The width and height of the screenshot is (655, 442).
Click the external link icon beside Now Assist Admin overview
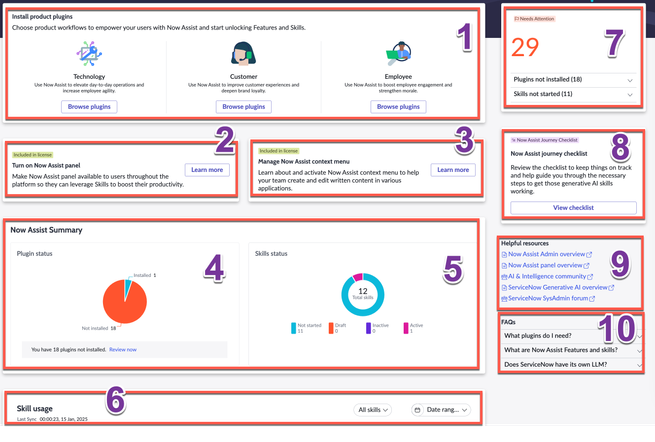[x=589, y=254]
